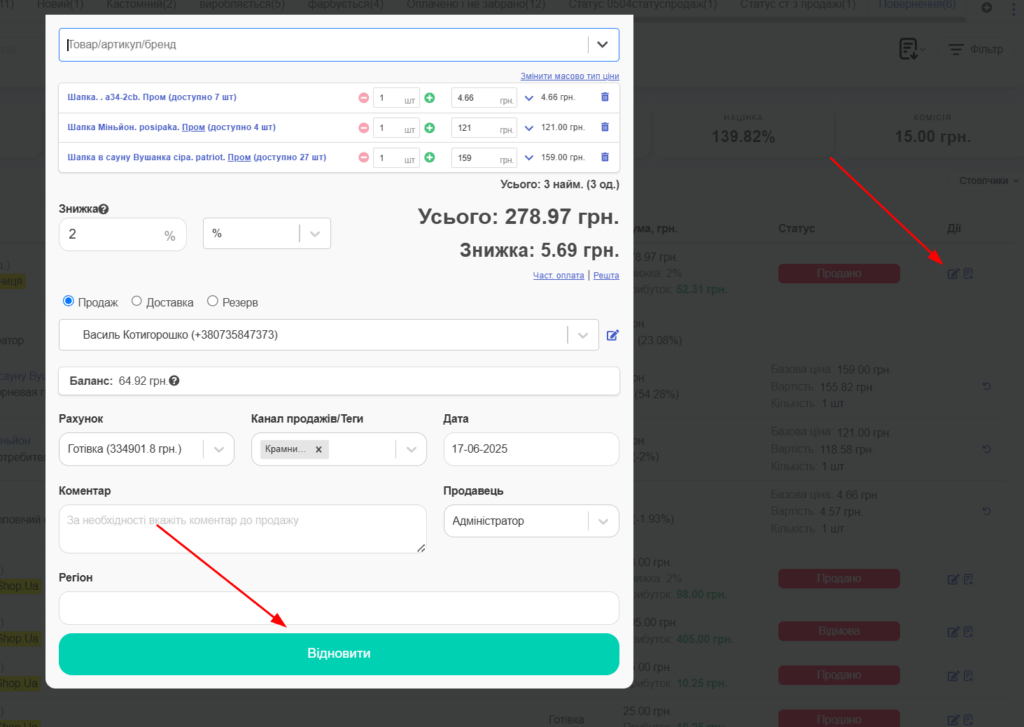The width and height of the screenshot is (1024, 727).
Task: Click the Дата field 17-06-2025
Action: (x=531, y=449)
